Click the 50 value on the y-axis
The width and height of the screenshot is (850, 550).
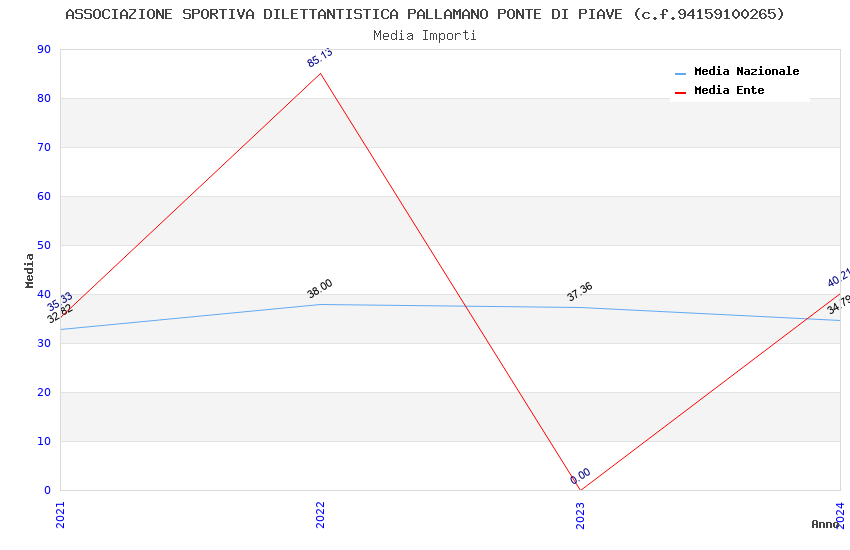43,246
